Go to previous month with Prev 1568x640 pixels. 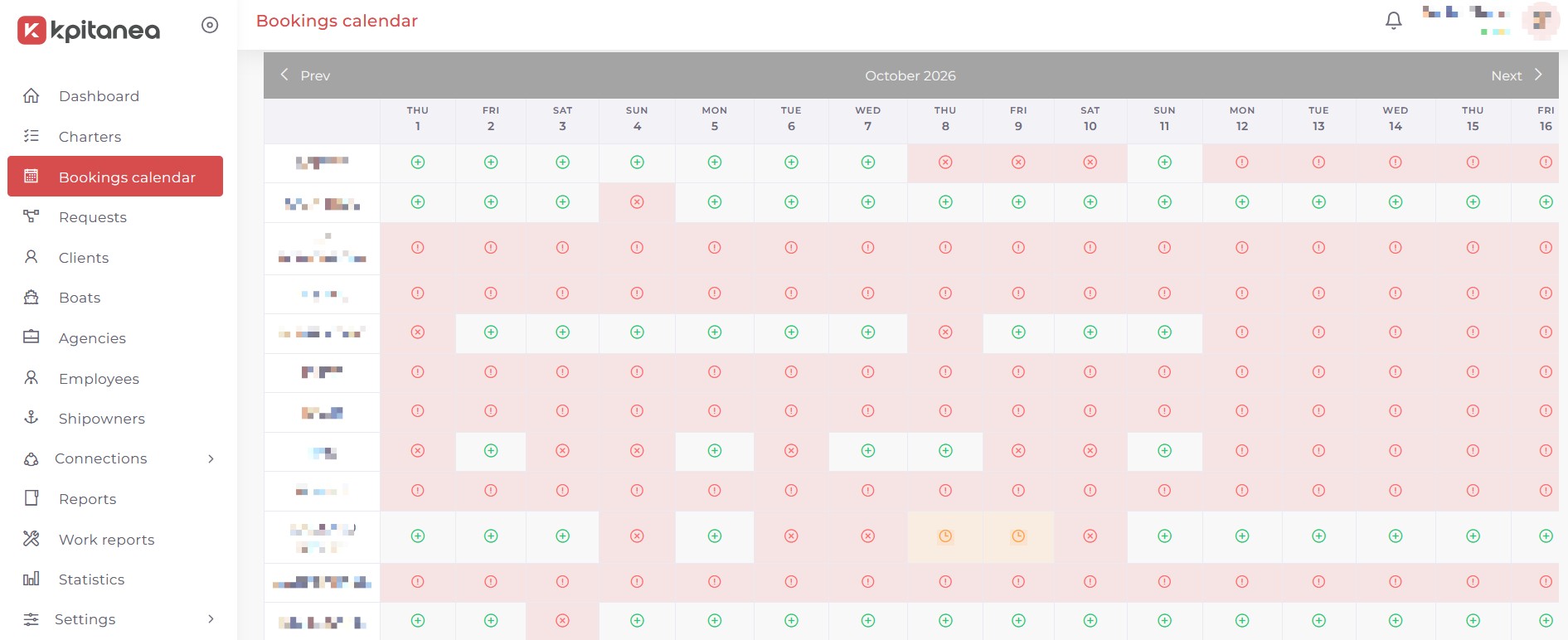tap(305, 75)
